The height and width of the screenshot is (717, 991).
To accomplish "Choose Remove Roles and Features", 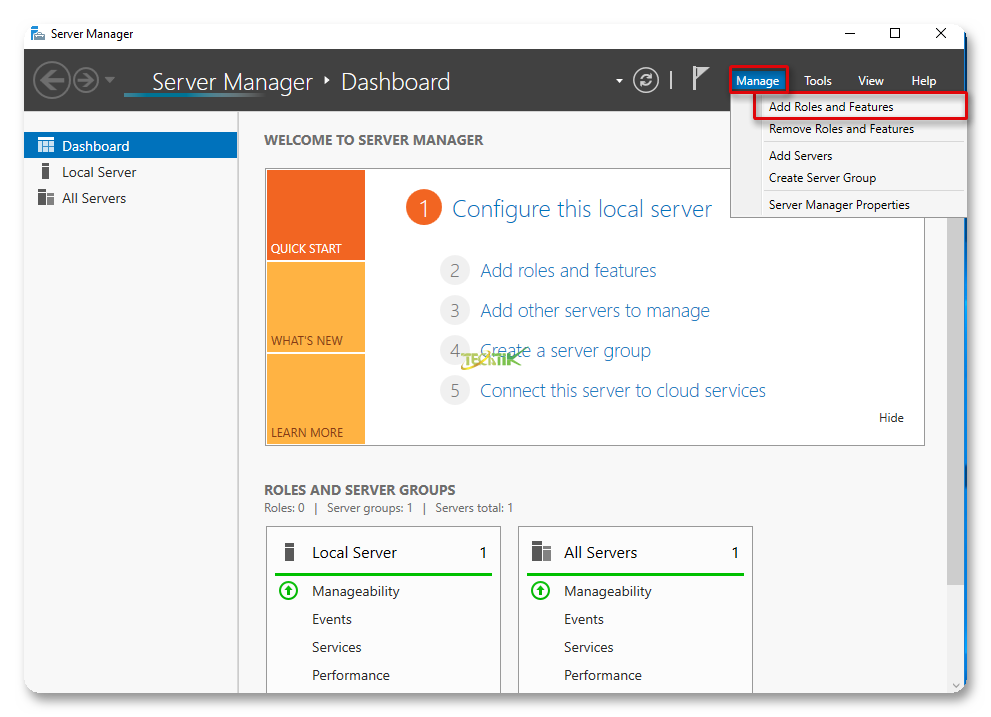I will (841, 129).
